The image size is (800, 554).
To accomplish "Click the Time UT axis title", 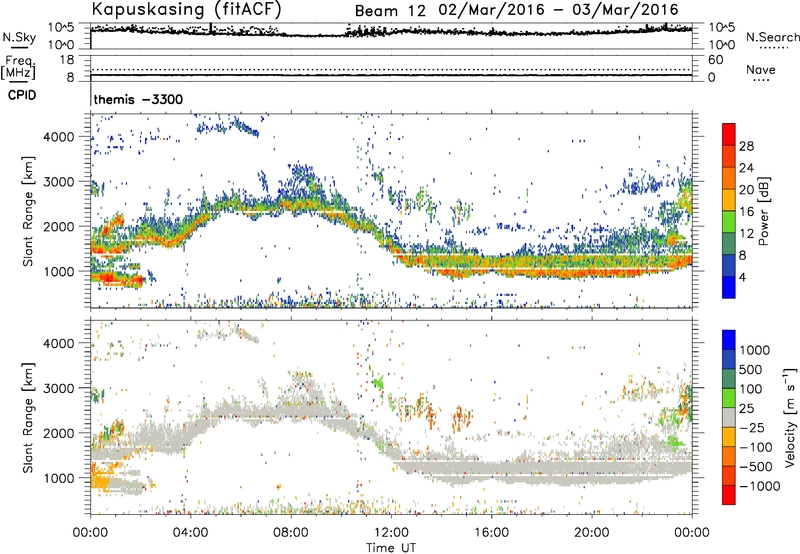I will coord(391,547).
